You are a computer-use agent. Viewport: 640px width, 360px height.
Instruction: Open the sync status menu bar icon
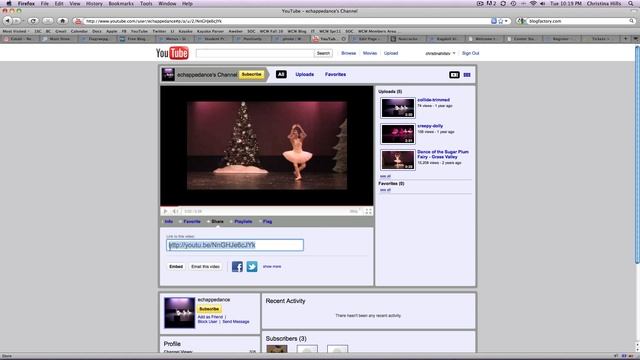tap(503, 3)
